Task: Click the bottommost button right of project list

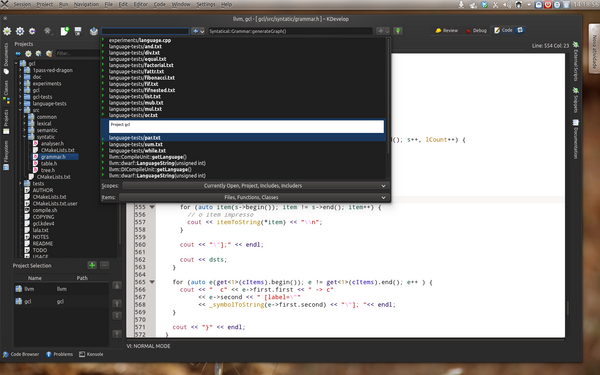Action: pos(117,334)
